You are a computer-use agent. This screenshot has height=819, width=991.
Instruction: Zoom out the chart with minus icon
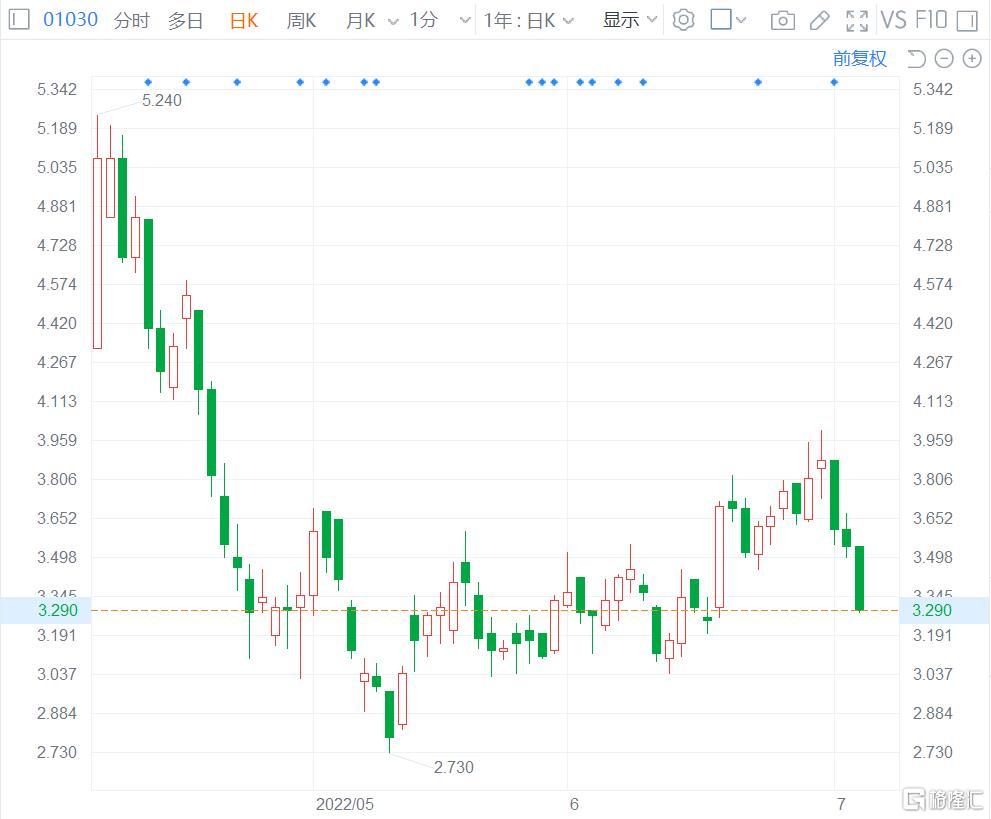pyautogui.click(x=944, y=59)
